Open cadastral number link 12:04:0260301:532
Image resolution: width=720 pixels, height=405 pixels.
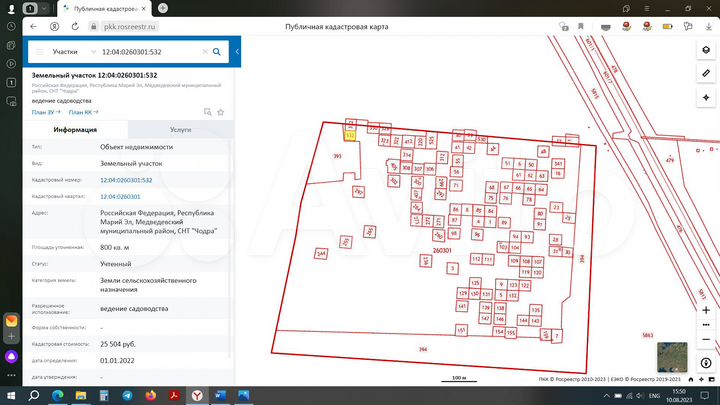click(x=126, y=180)
